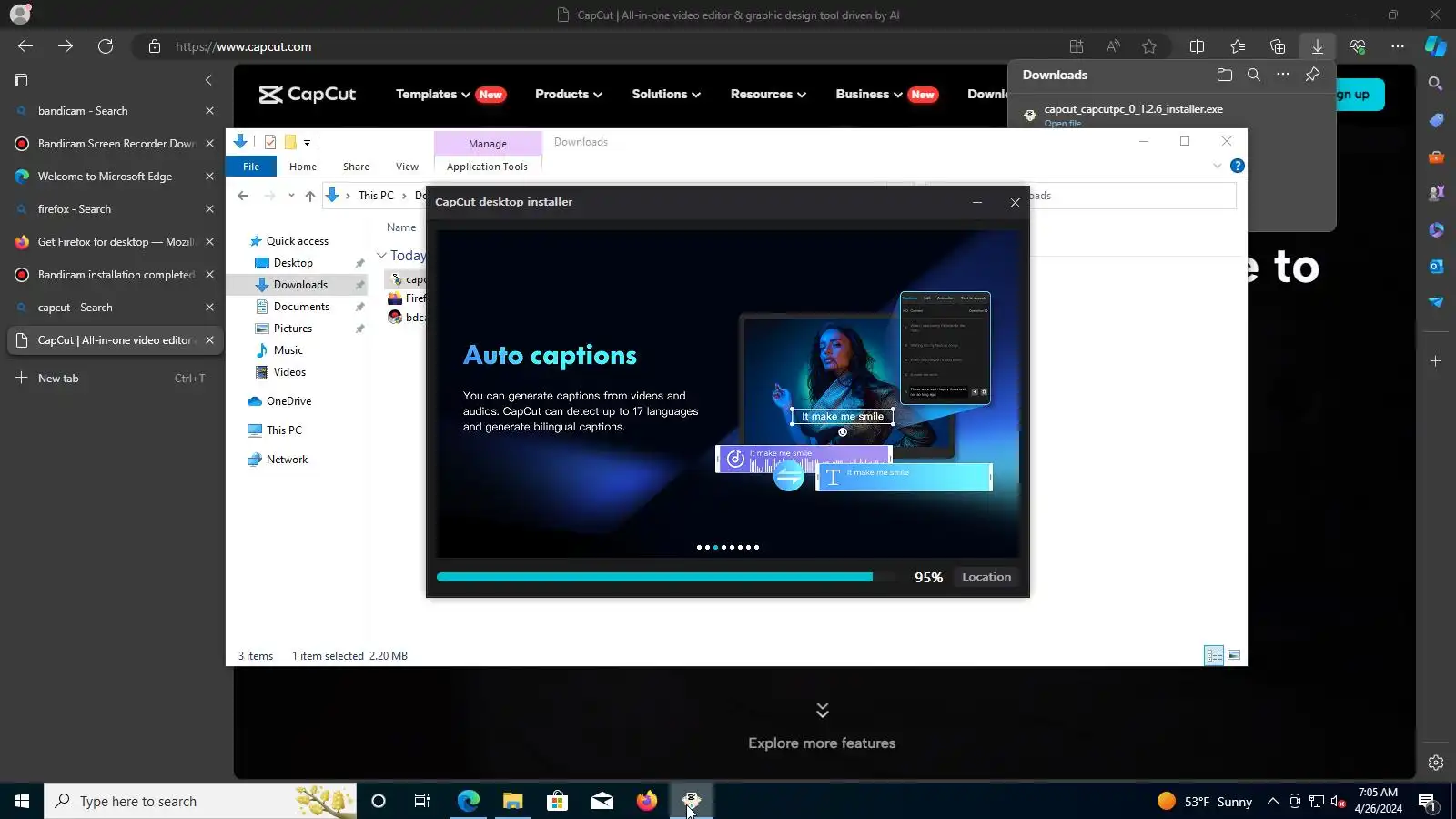
Task: Open the Action Center notifications icon
Action: (1427, 801)
